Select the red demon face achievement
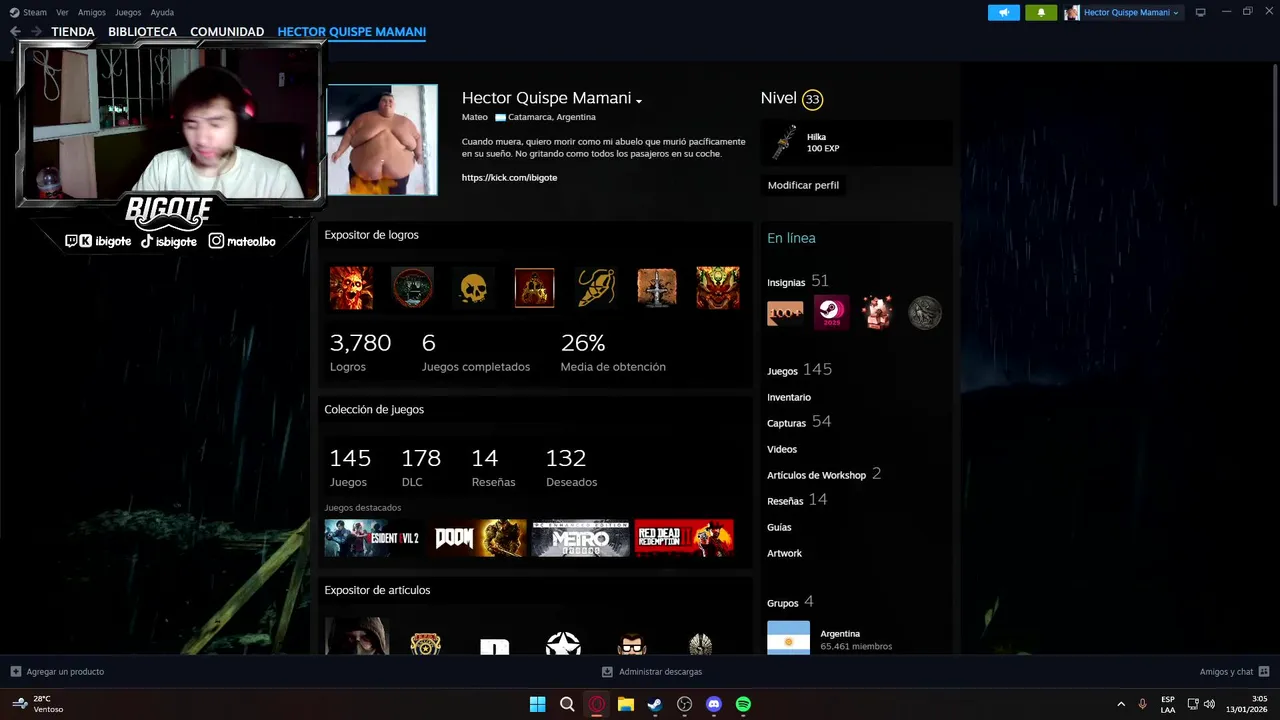This screenshot has width=1280, height=720. [718, 288]
